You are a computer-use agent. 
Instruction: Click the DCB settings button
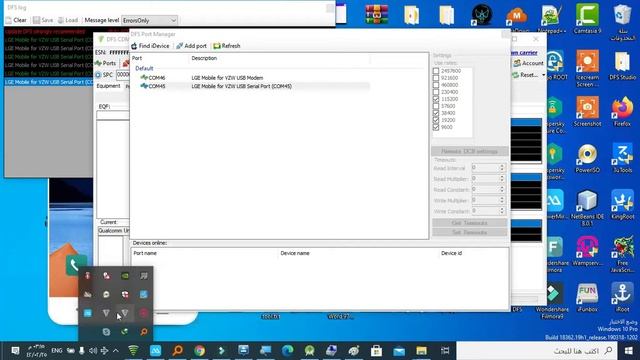(x=469, y=151)
